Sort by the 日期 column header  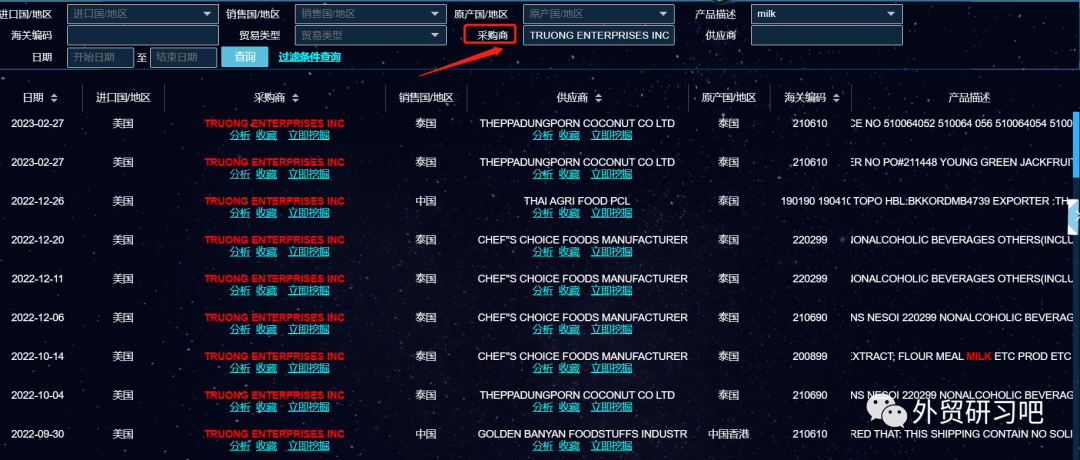[x=41, y=98]
